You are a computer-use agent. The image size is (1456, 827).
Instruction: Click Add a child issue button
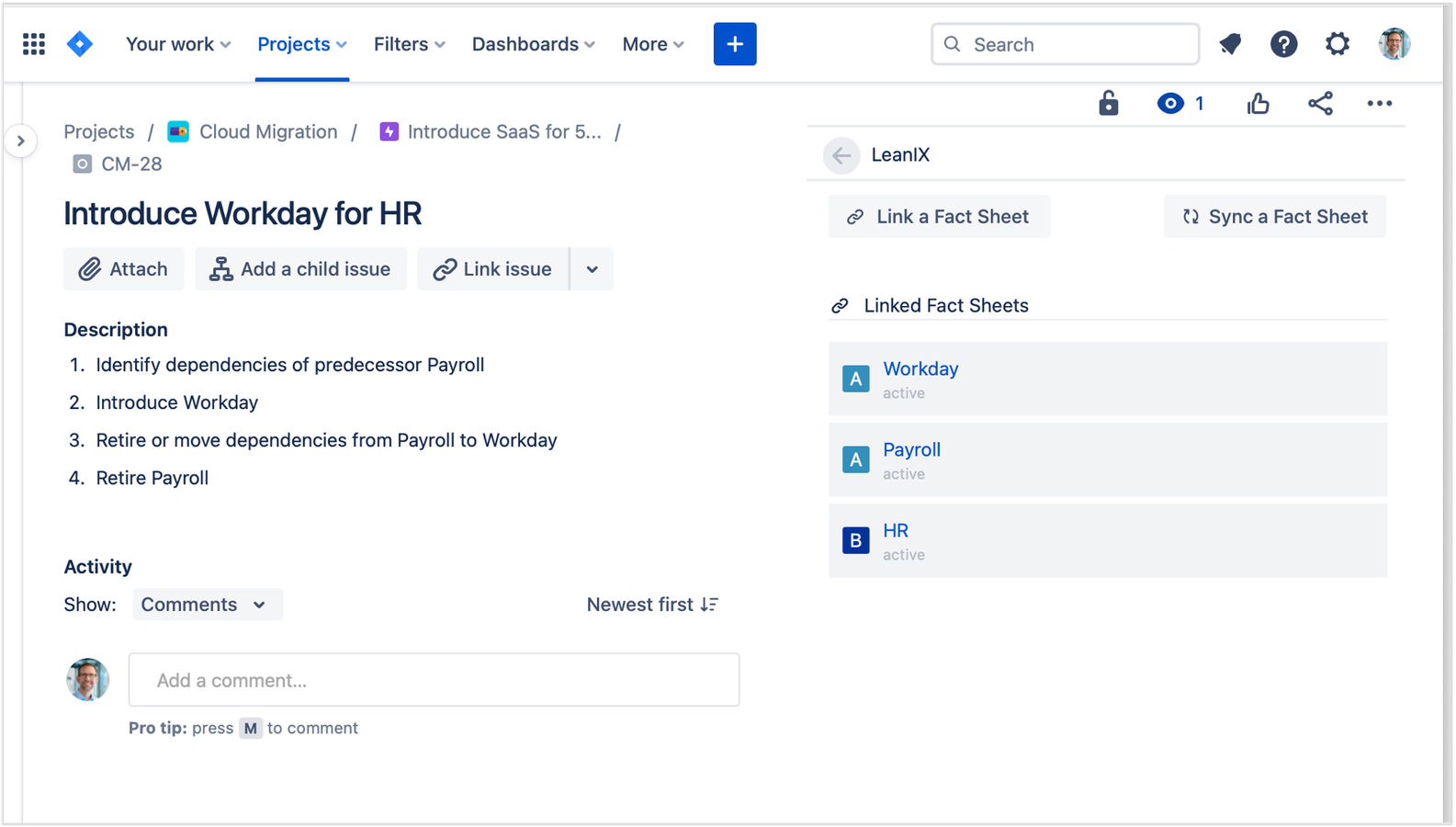300,269
